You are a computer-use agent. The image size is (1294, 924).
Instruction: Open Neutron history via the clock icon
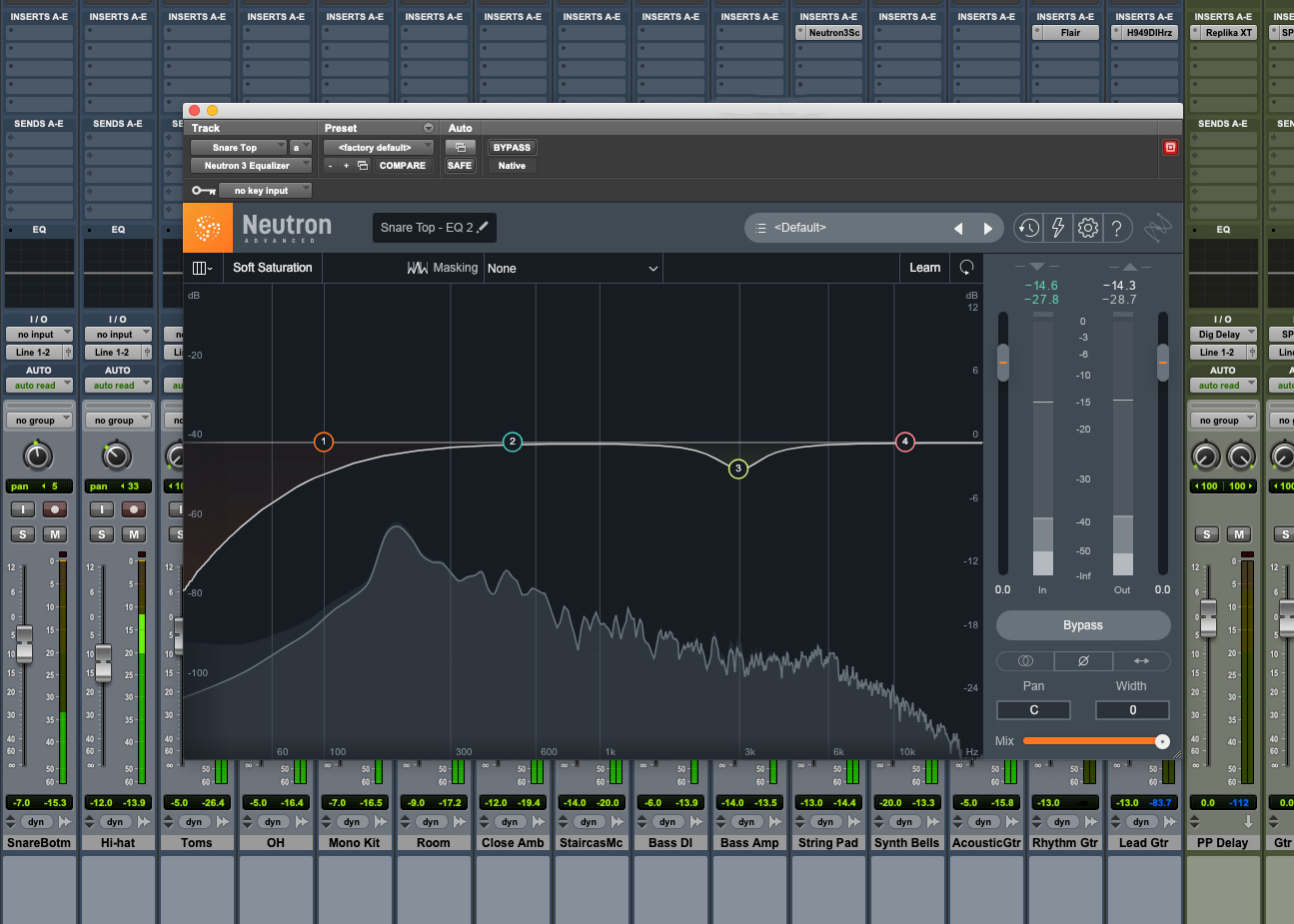point(1028,228)
